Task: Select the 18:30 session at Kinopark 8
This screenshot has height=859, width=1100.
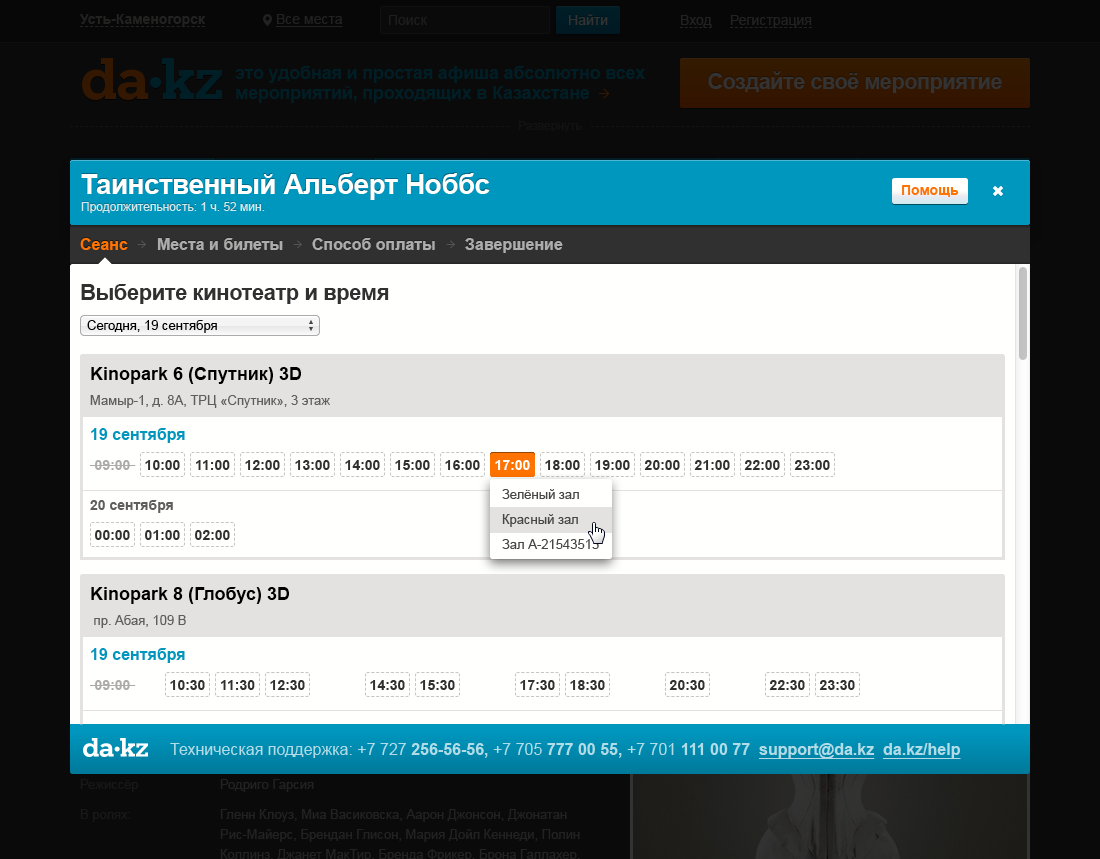Action: (587, 685)
